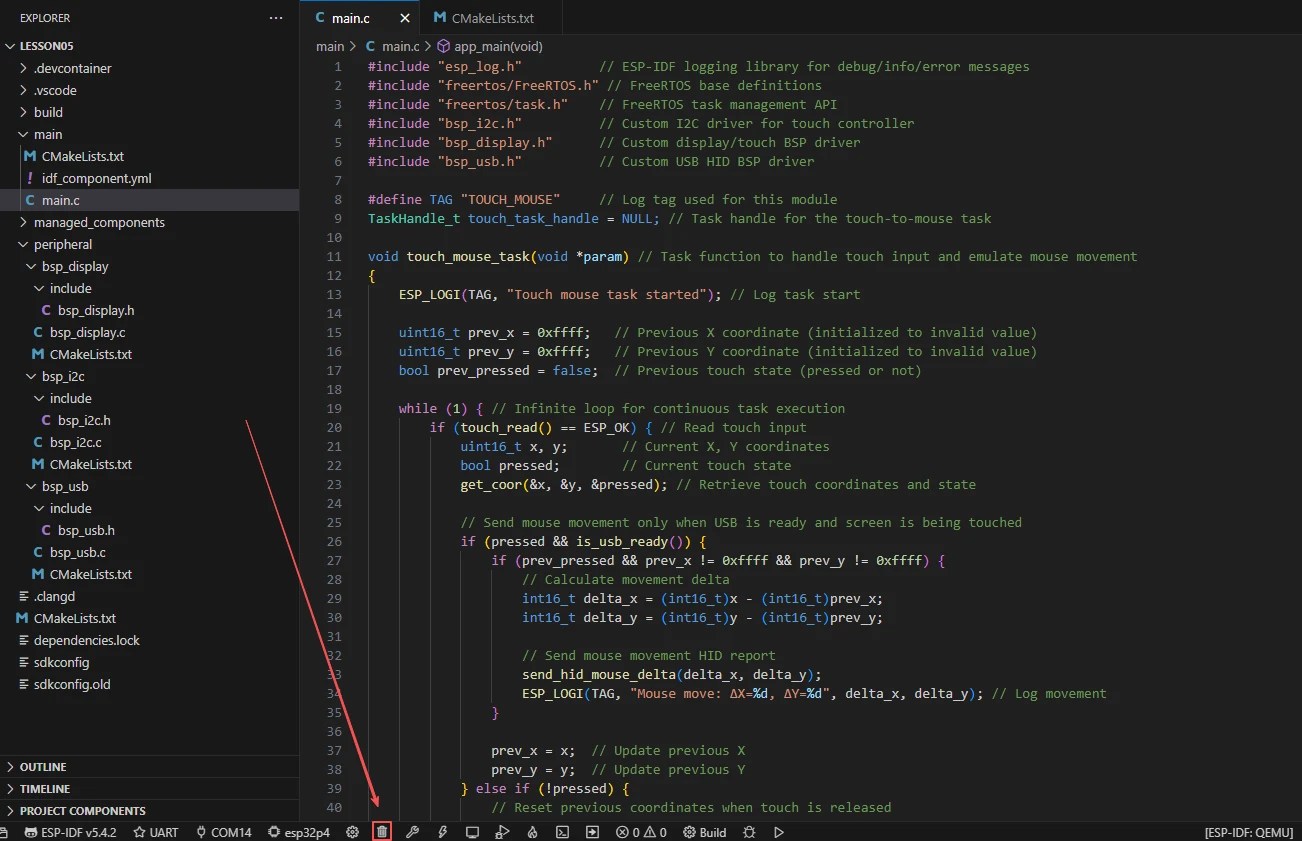This screenshot has width=1302, height=841.
Task: Expand the TIMELINE section
Action: 45,789
